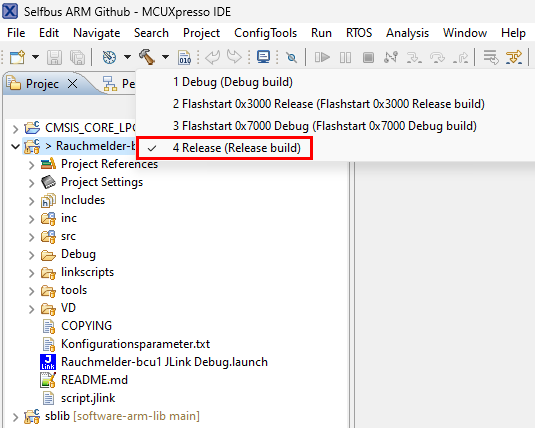The image size is (535, 428).
Task: Expand the sblib project node
Action: 15,417
